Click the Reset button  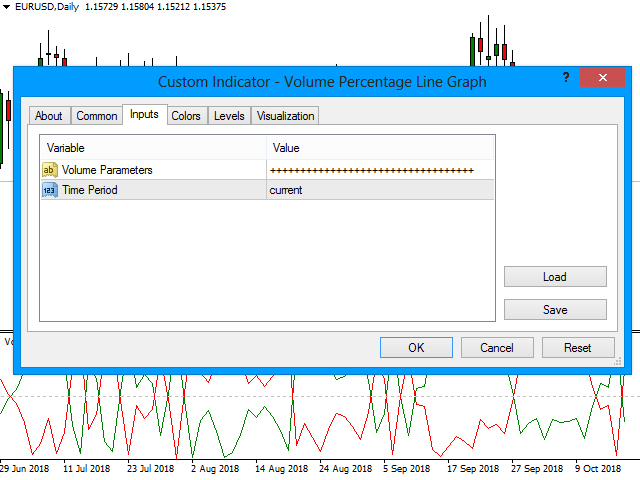click(x=578, y=348)
